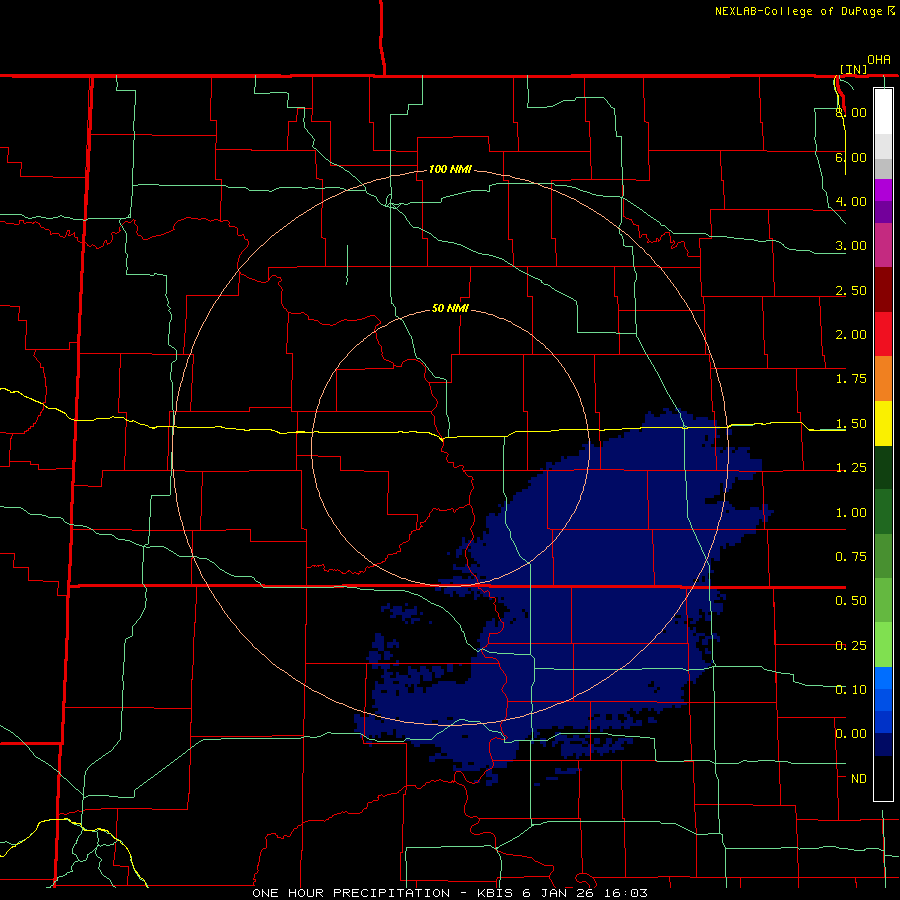Click the 2.50 legend value
This screenshot has height=900, width=900.
851,290
